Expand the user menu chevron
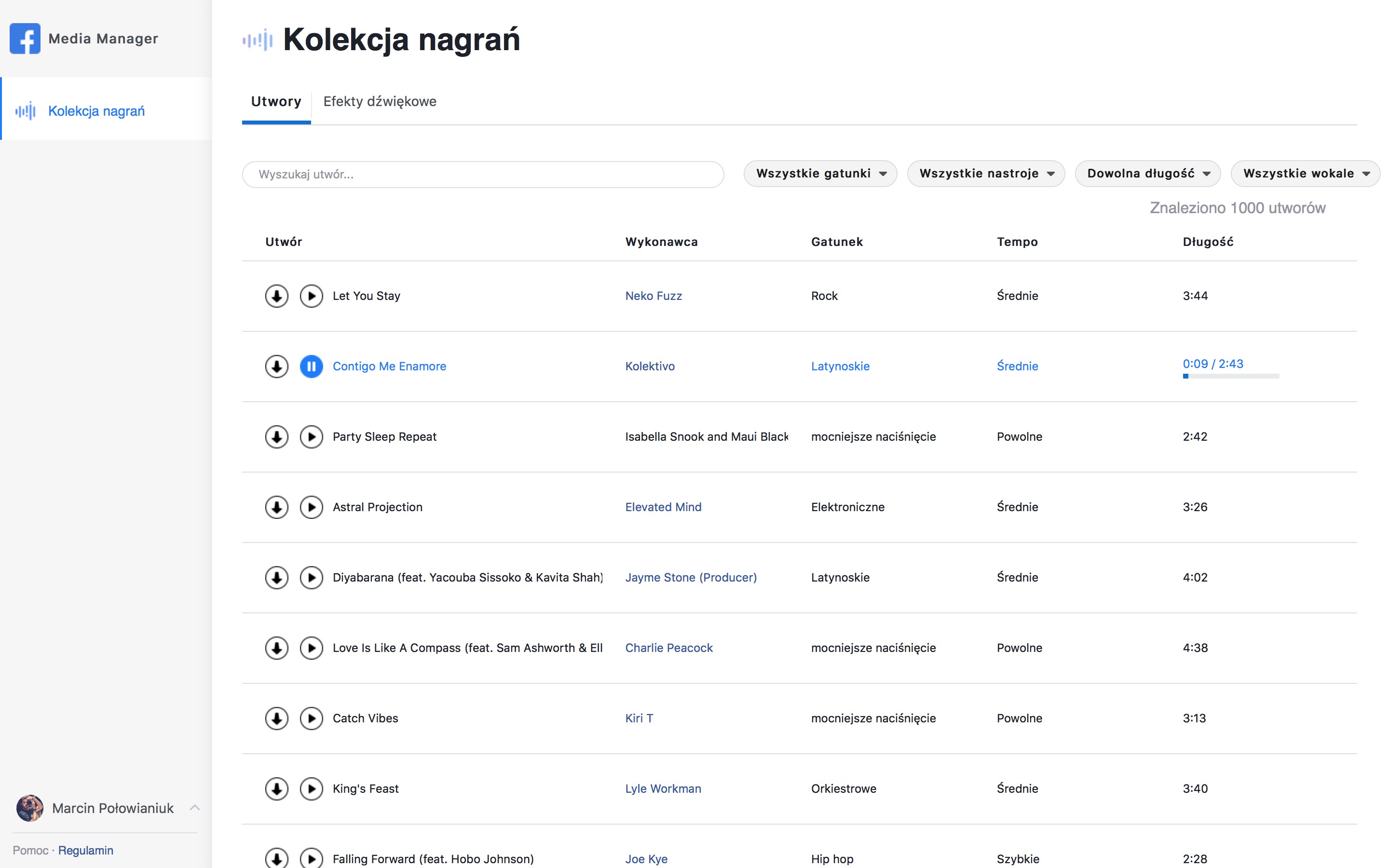Viewport: 1389px width, 868px height. (194, 808)
